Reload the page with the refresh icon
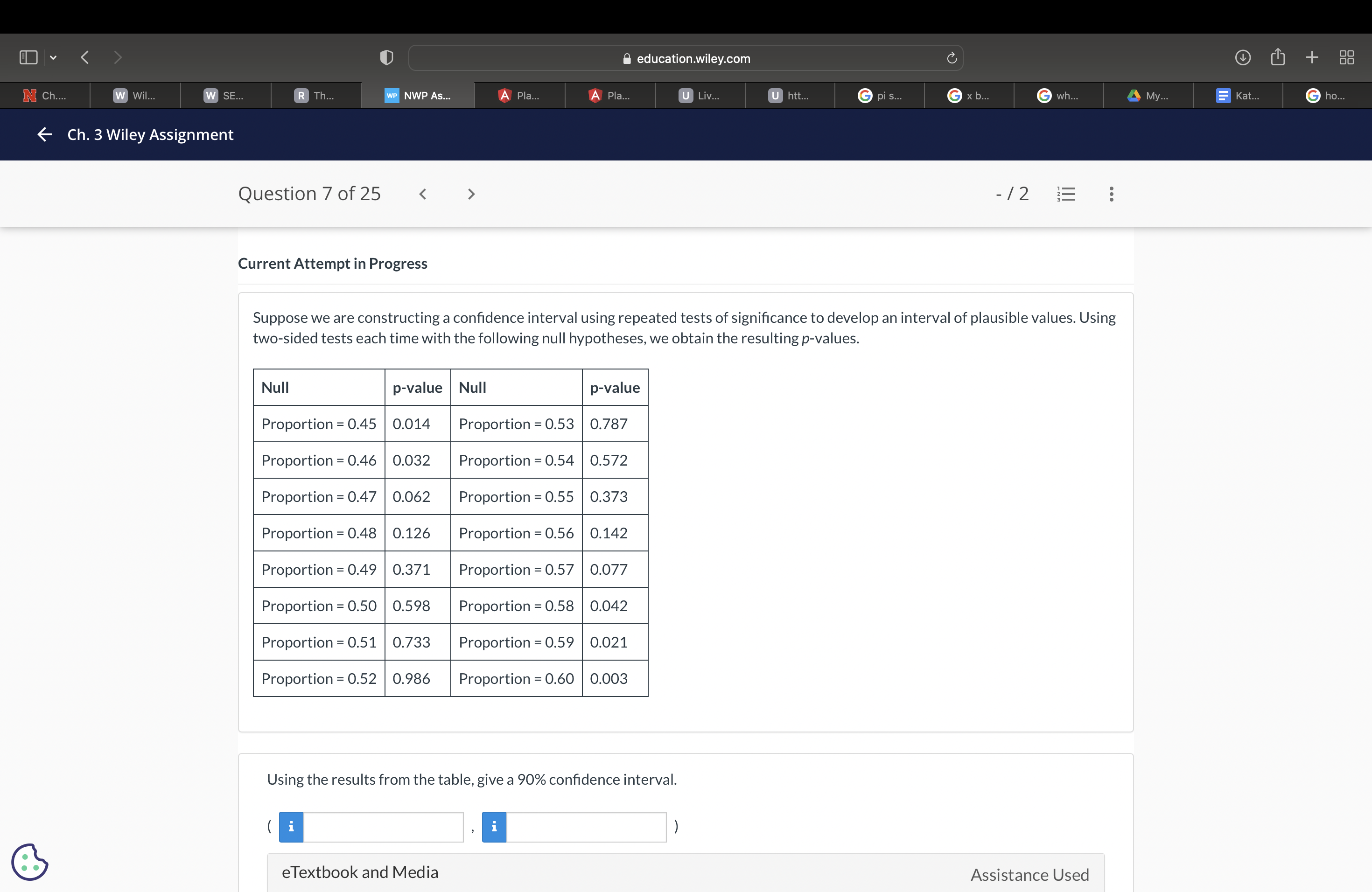This screenshot has height=892, width=1372. tap(951, 58)
